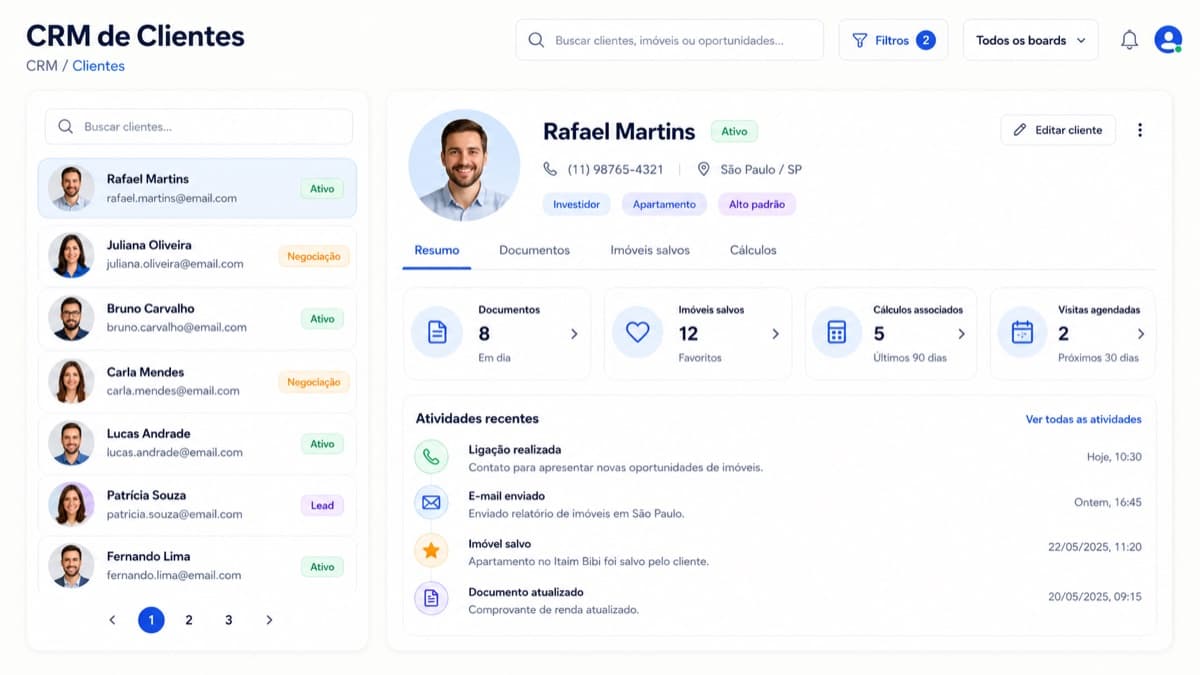Viewport: 1200px width, 675px height.
Task: Click the Apartamento tag
Action: click(664, 204)
